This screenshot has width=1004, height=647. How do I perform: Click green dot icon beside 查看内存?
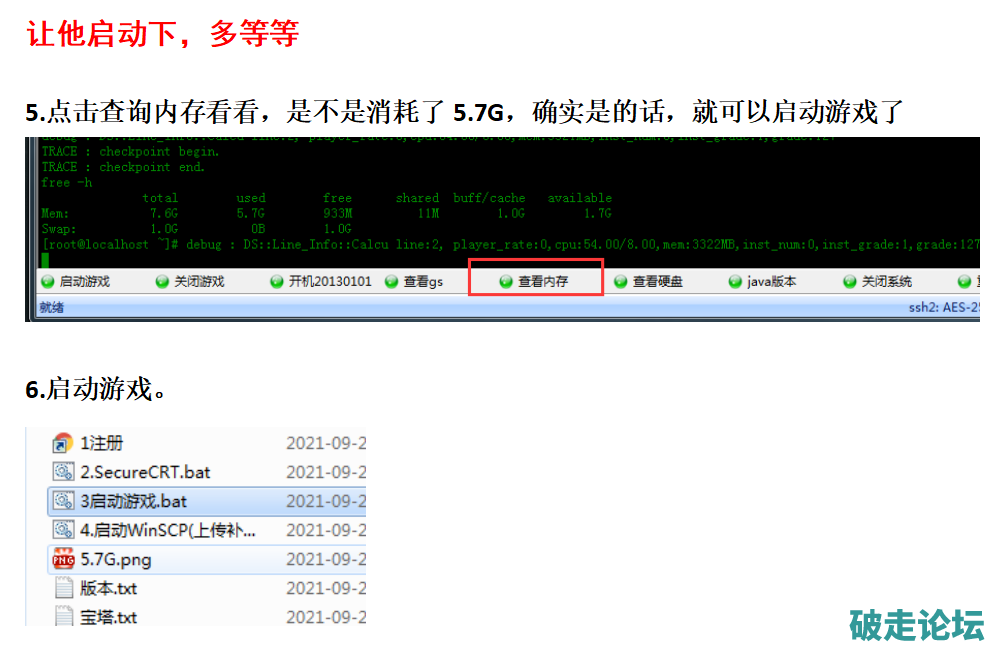coord(506,282)
